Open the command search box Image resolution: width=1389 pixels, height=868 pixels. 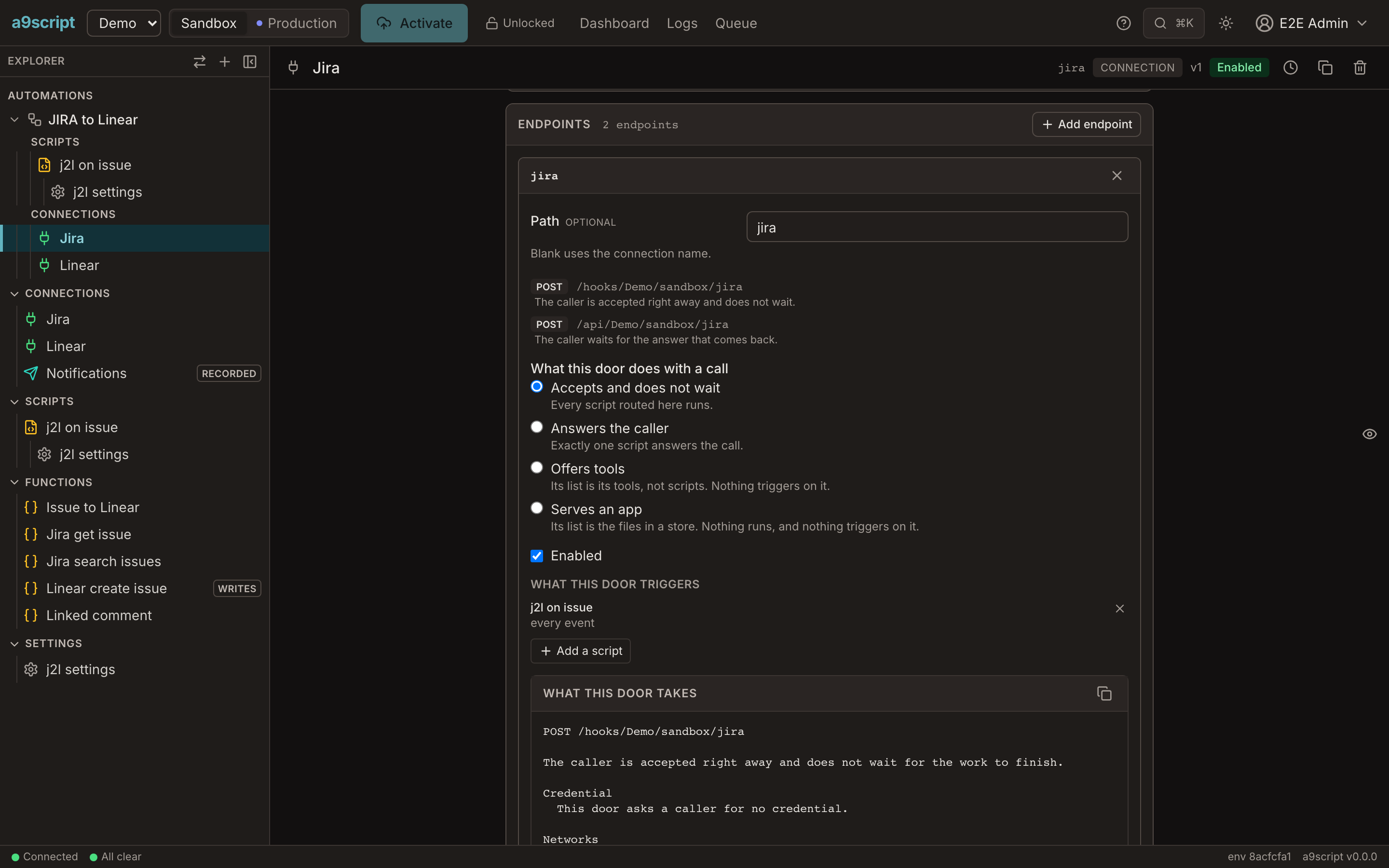pos(1173,23)
